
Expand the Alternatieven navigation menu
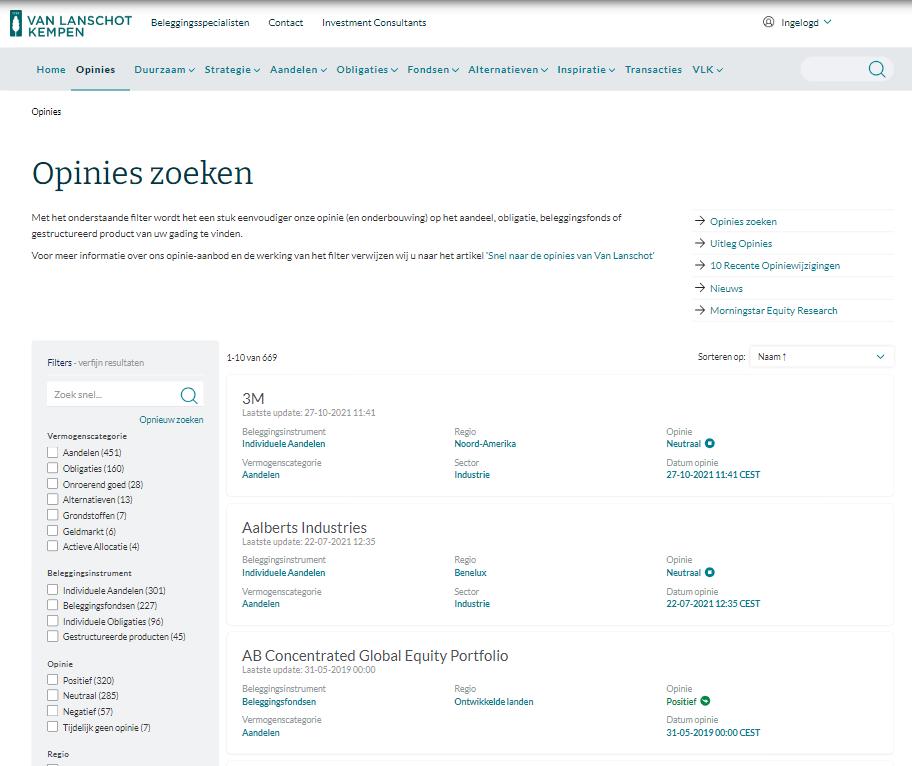[x=508, y=70]
